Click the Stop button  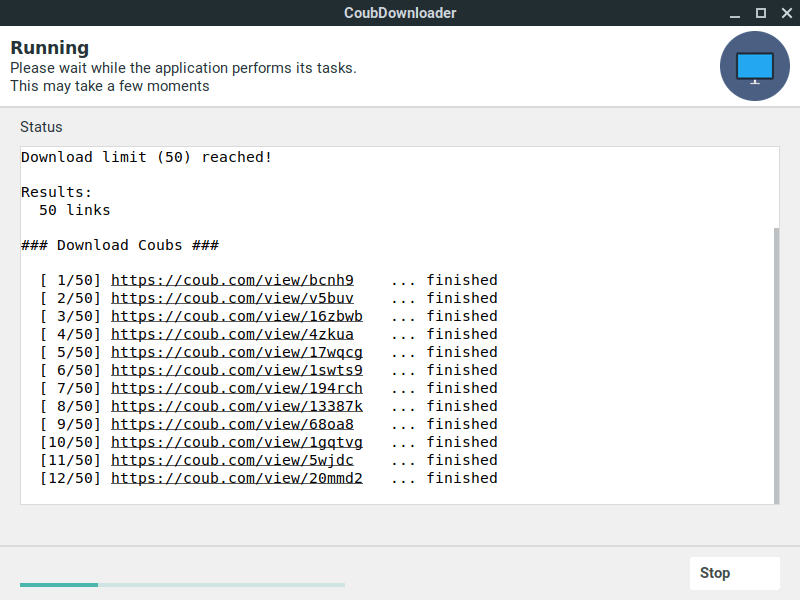(734, 573)
